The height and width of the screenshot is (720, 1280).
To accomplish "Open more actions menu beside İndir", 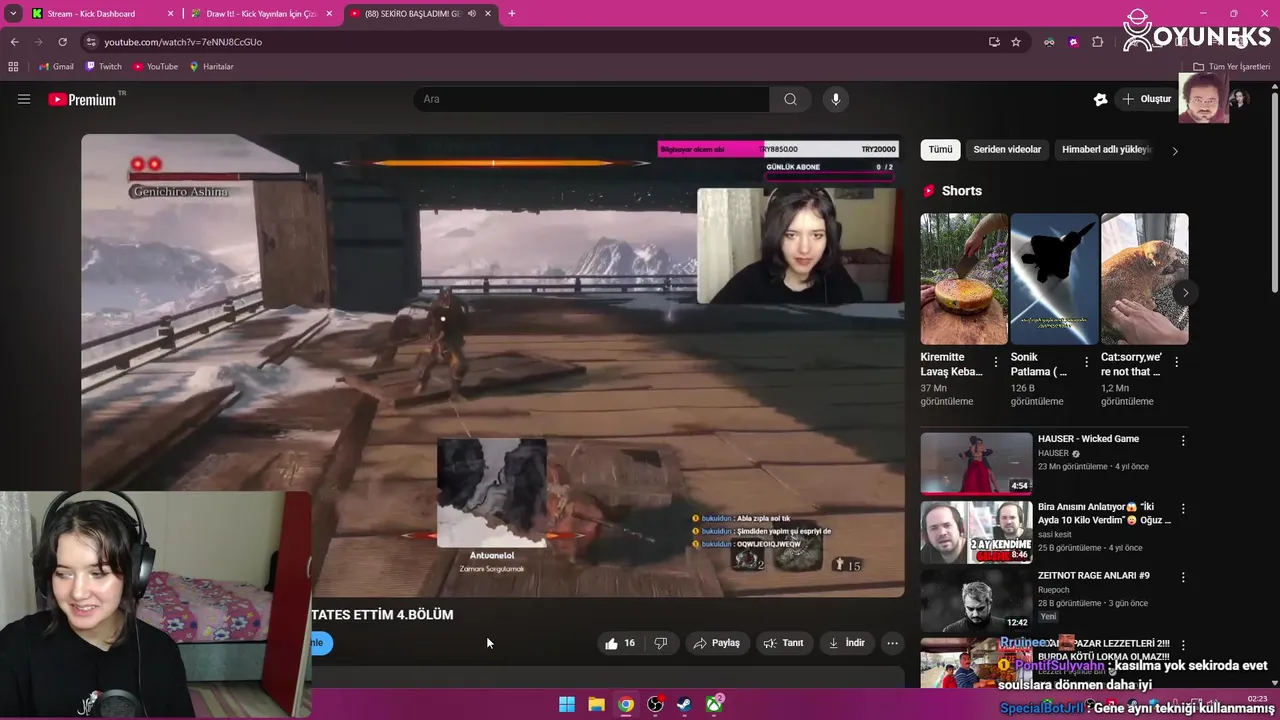I will click(x=892, y=643).
